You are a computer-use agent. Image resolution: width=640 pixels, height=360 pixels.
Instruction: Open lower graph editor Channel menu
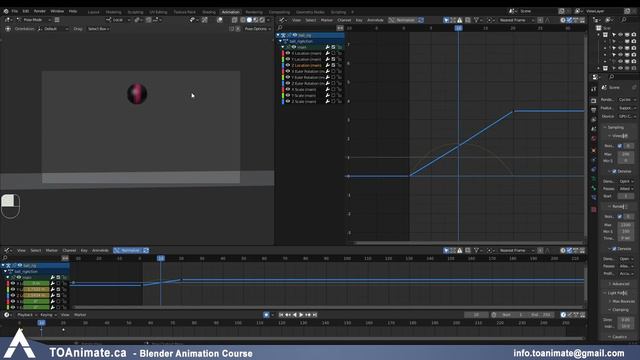69,251
